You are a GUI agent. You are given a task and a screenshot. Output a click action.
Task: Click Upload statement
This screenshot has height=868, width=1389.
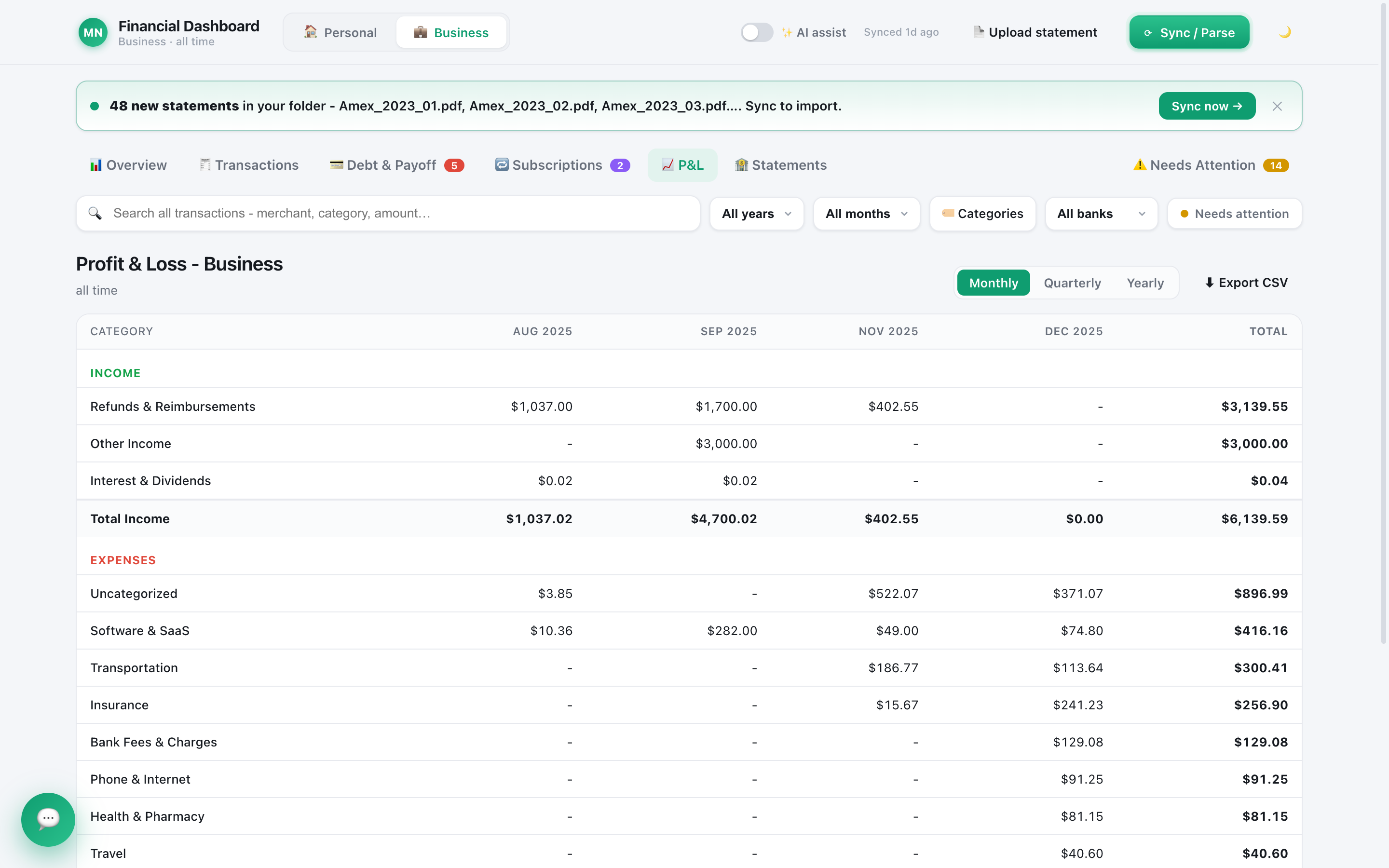click(1035, 32)
